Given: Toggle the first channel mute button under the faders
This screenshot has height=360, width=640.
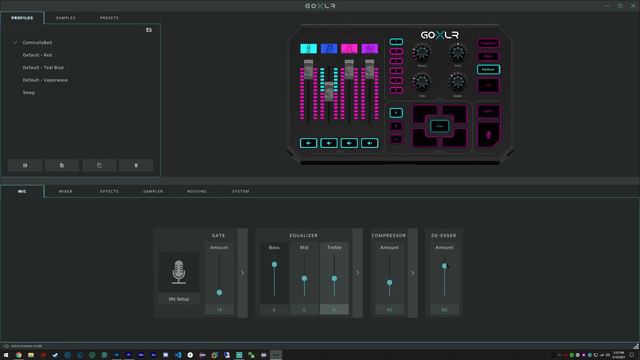Looking at the screenshot, I should [308, 143].
